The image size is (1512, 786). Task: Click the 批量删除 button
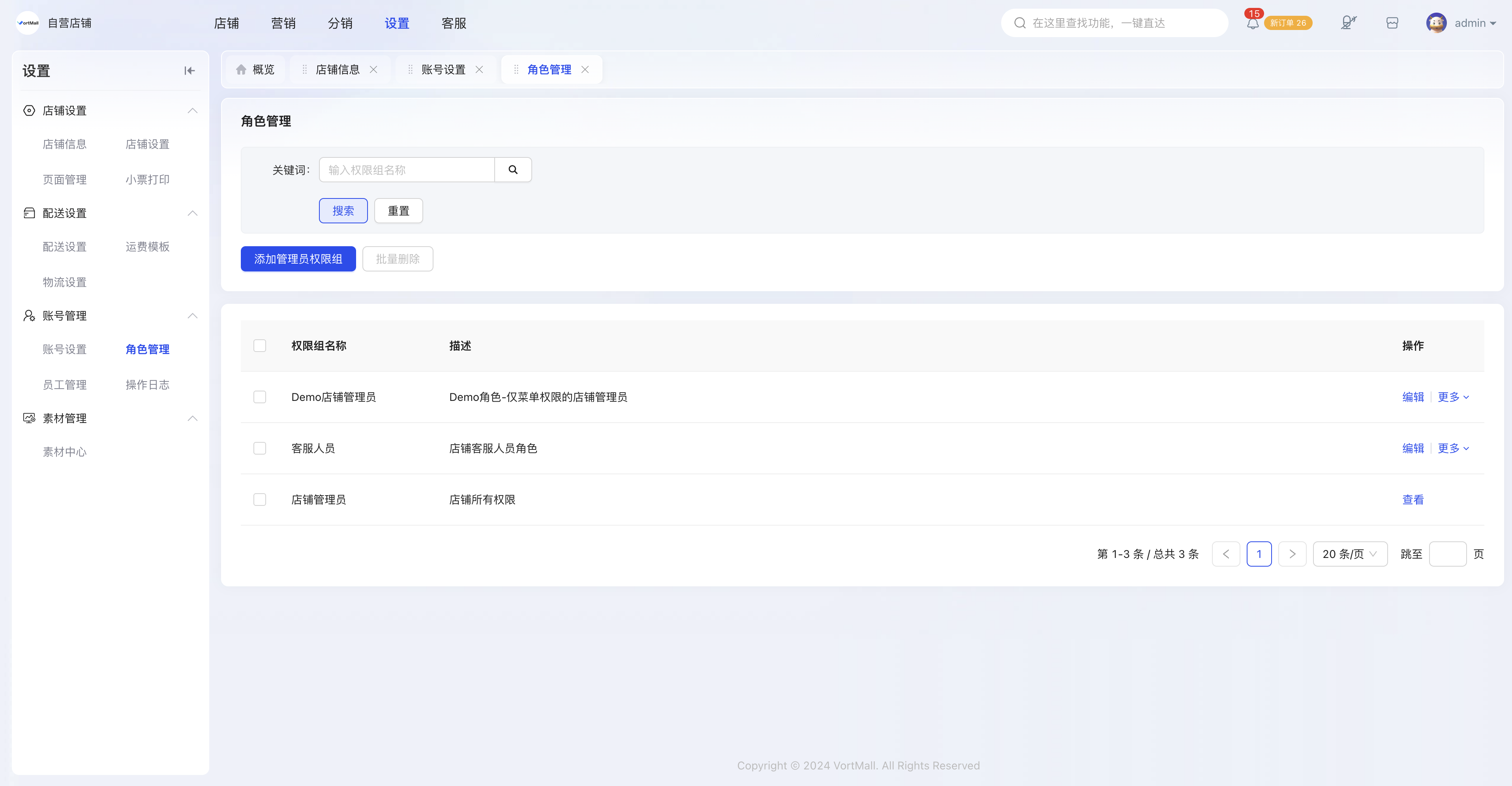pos(398,259)
